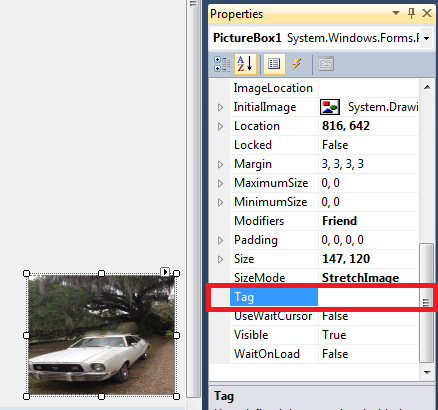Select the SizeMode property name
438x410 pixels.
pyautogui.click(x=260, y=278)
